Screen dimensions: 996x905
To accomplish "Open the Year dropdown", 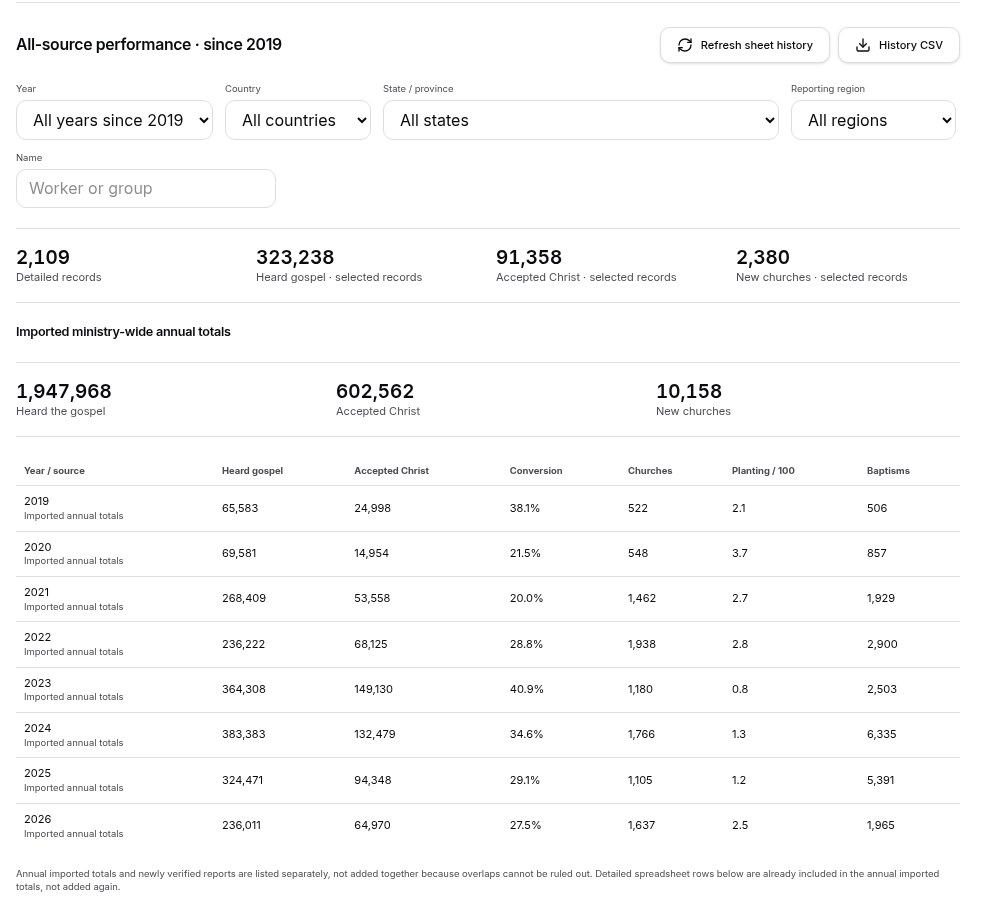I will (114, 120).
